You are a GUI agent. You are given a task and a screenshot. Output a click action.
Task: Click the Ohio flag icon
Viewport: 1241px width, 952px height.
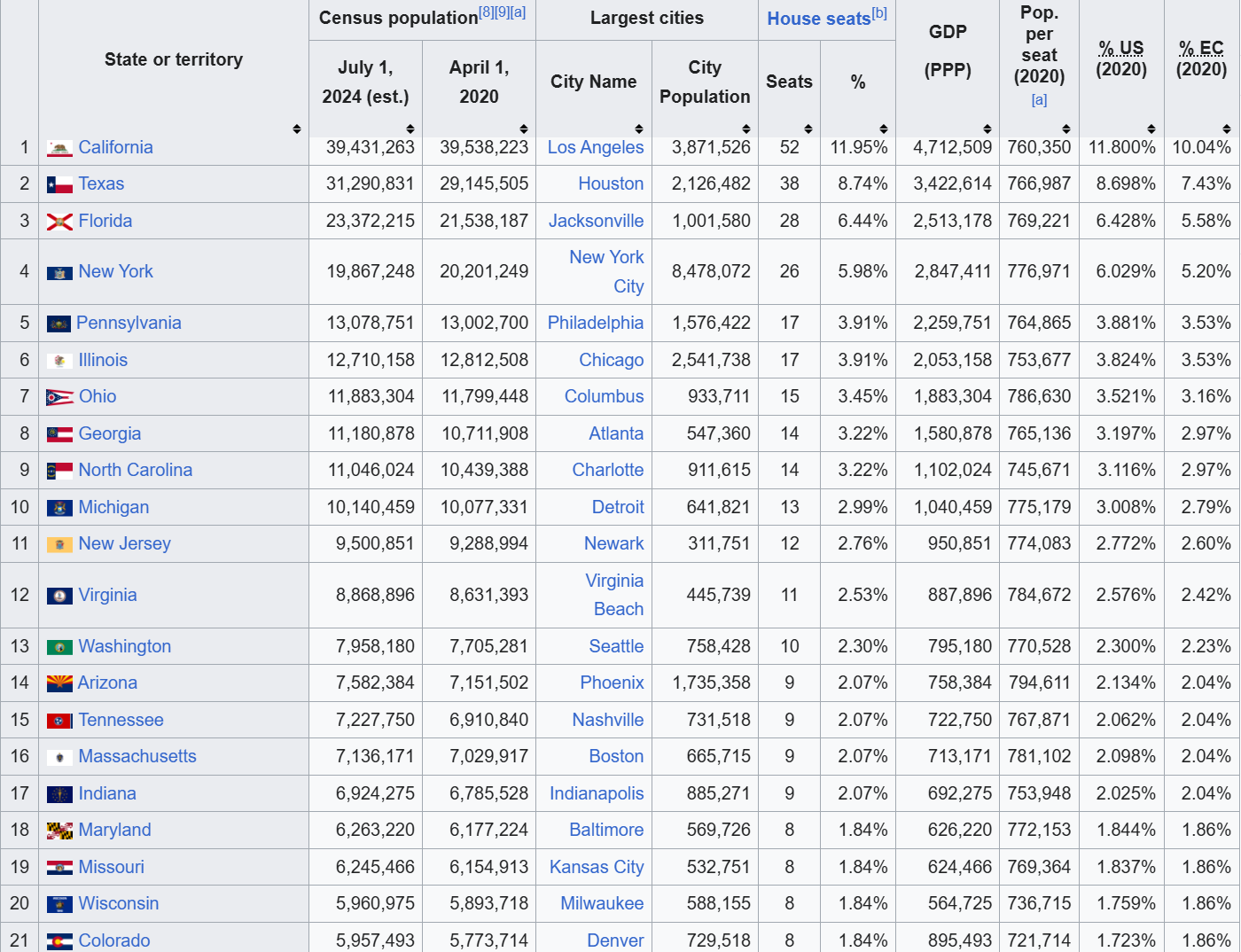tap(59, 397)
